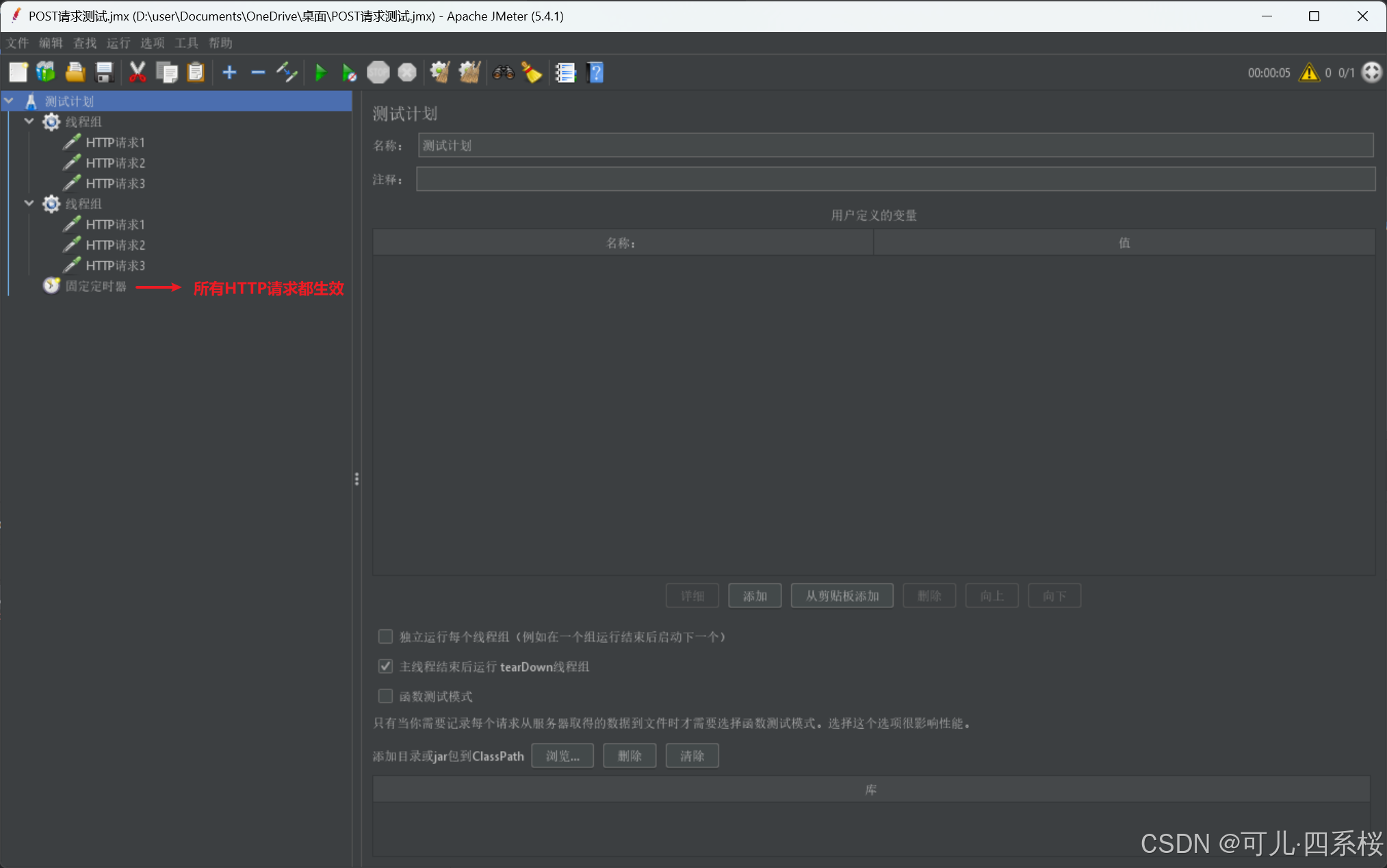Image resolution: width=1387 pixels, height=868 pixels.
Task: Click the 注释 comment input field
Action: [895, 180]
